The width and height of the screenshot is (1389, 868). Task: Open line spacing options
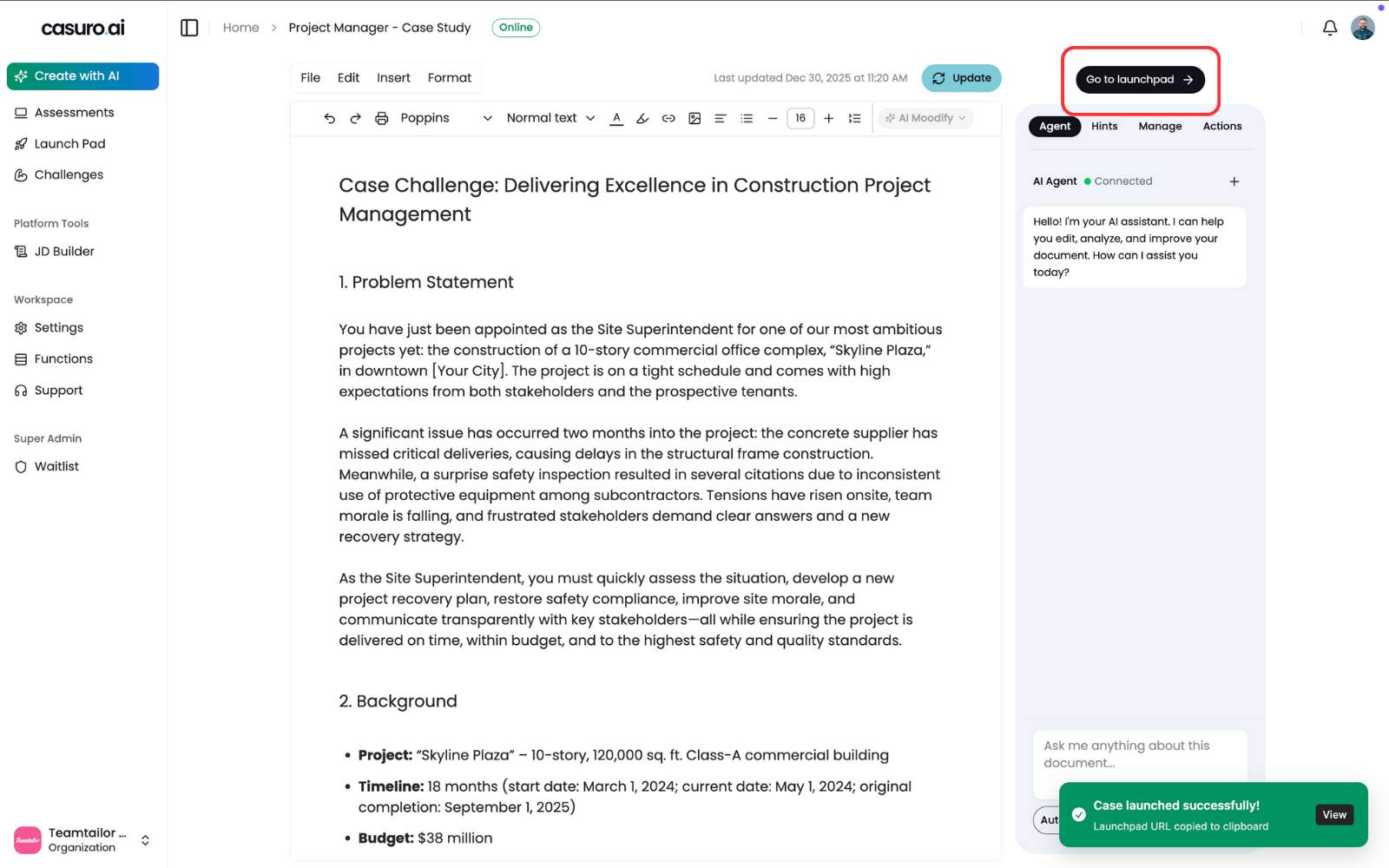pos(854,118)
